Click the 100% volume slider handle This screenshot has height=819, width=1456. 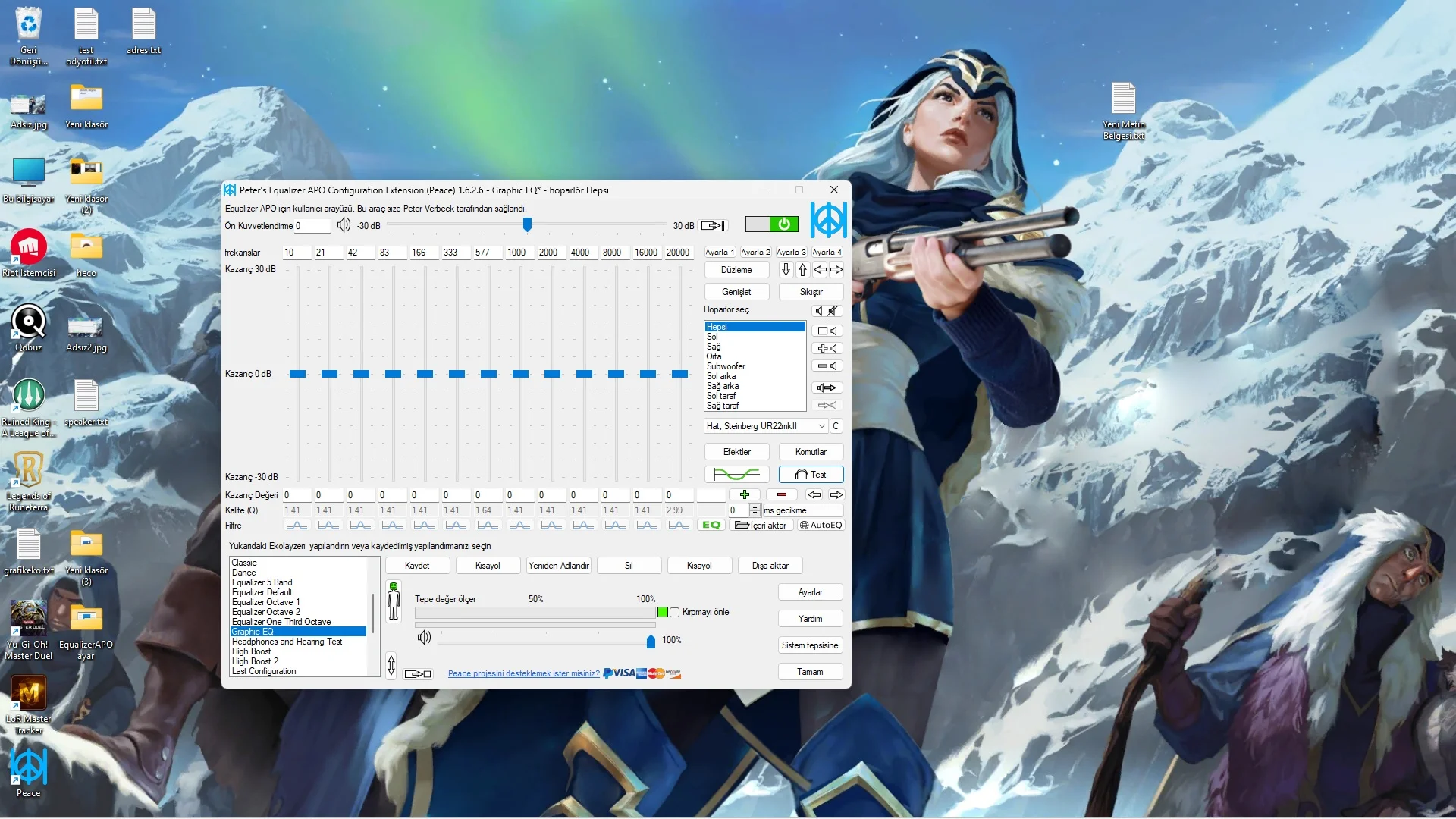pyautogui.click(x=651, y=642)
